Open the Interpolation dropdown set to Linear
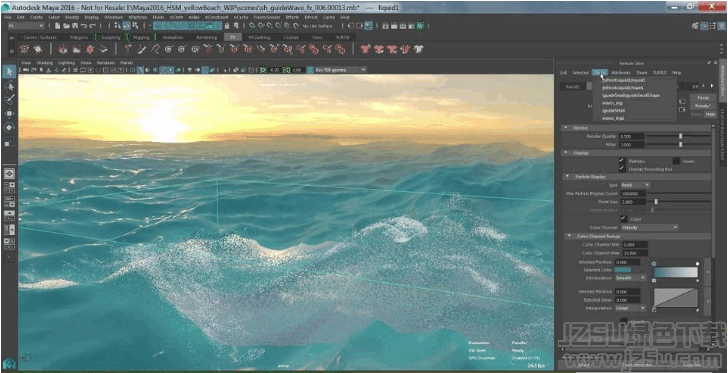Image resolution: width=728 pixels, height=373 pixels. coord(630,308)
